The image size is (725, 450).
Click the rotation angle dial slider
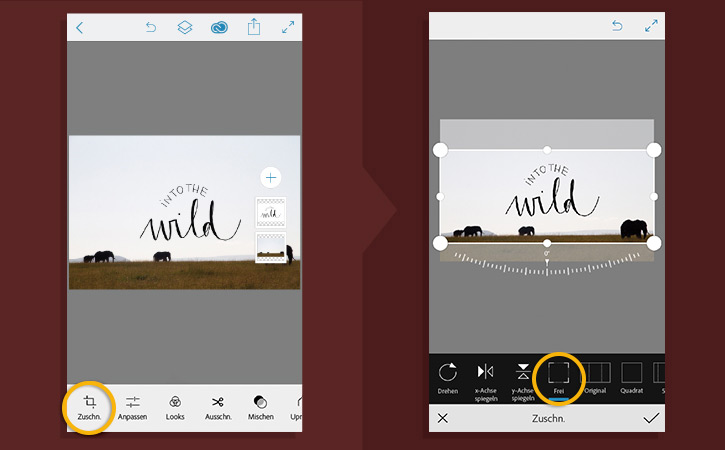(x=547, y=265)
